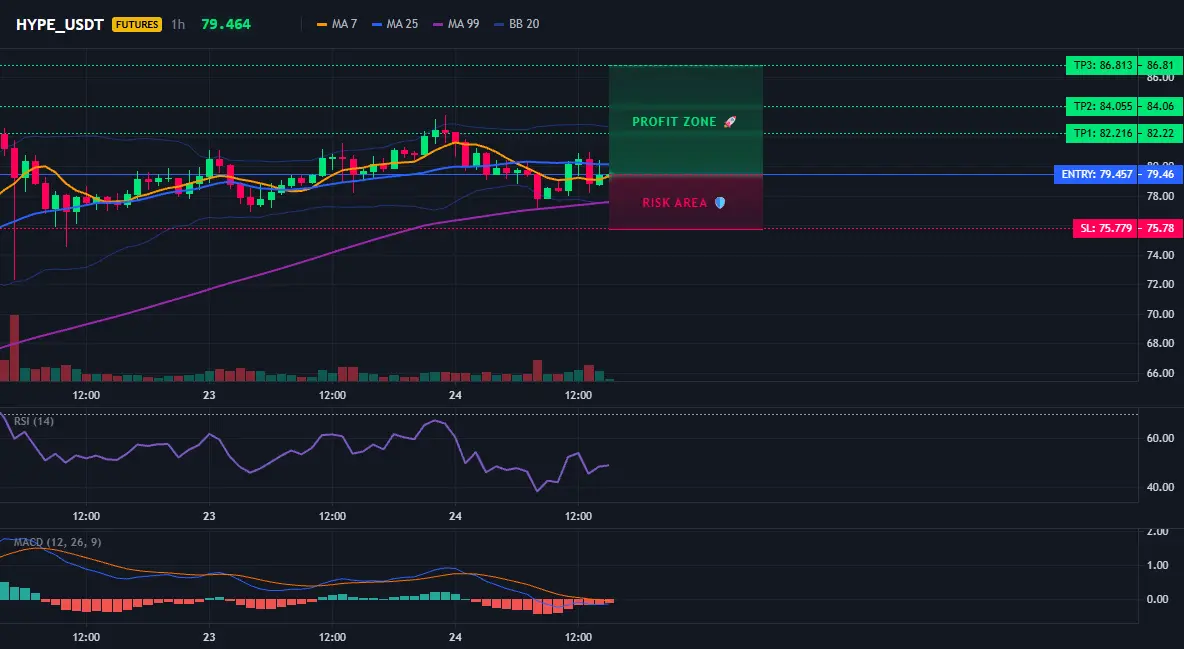Image resolution: width=1184 pixels, height=649 pixels.
Task: Click the TP2: 84.055 label
Action: (x=1102, y=107)
